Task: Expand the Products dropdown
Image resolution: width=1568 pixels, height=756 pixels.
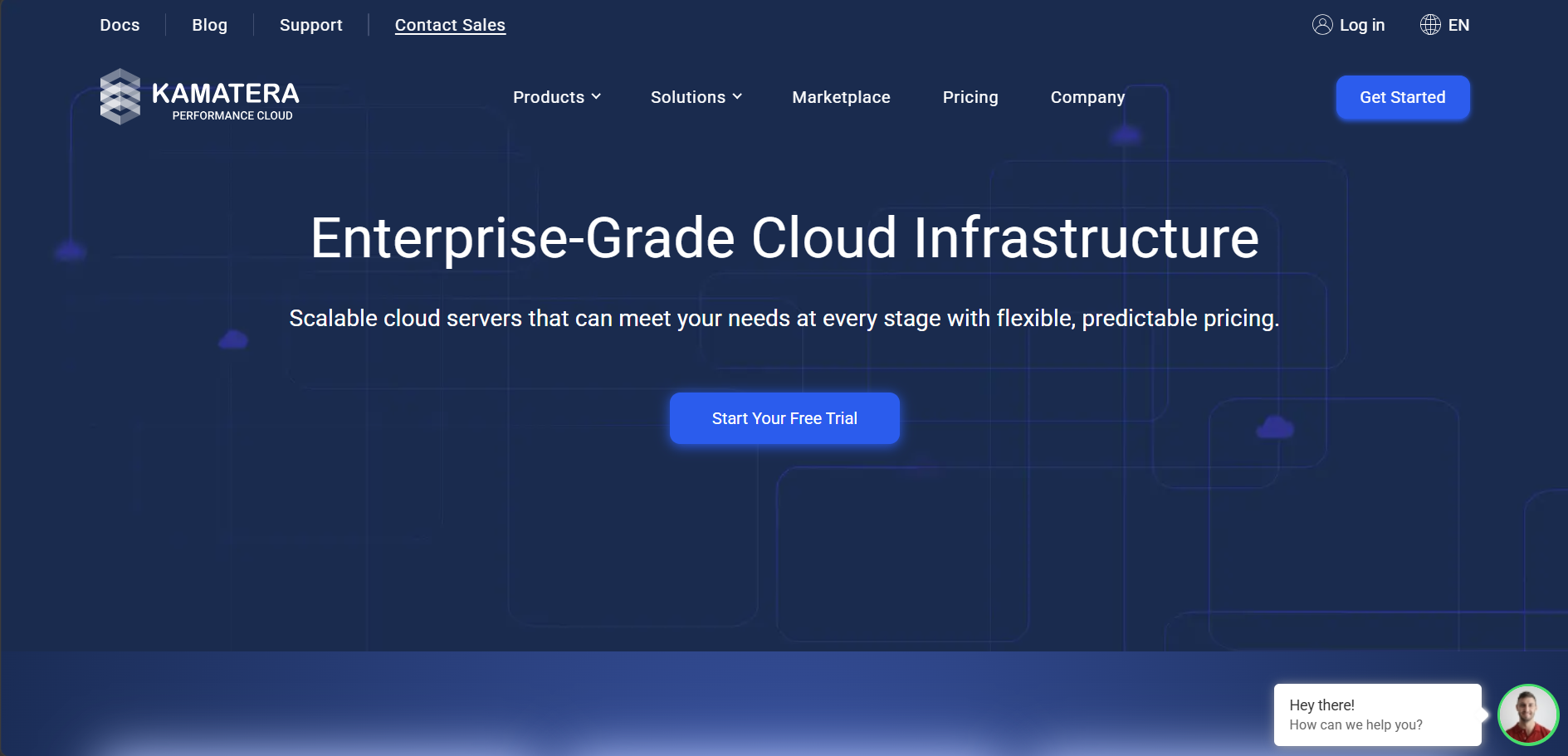Action: tap(556, 97)
